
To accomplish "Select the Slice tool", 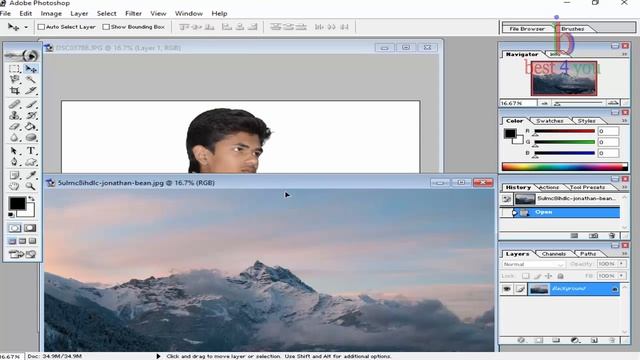I will click(x=31, y=91).
